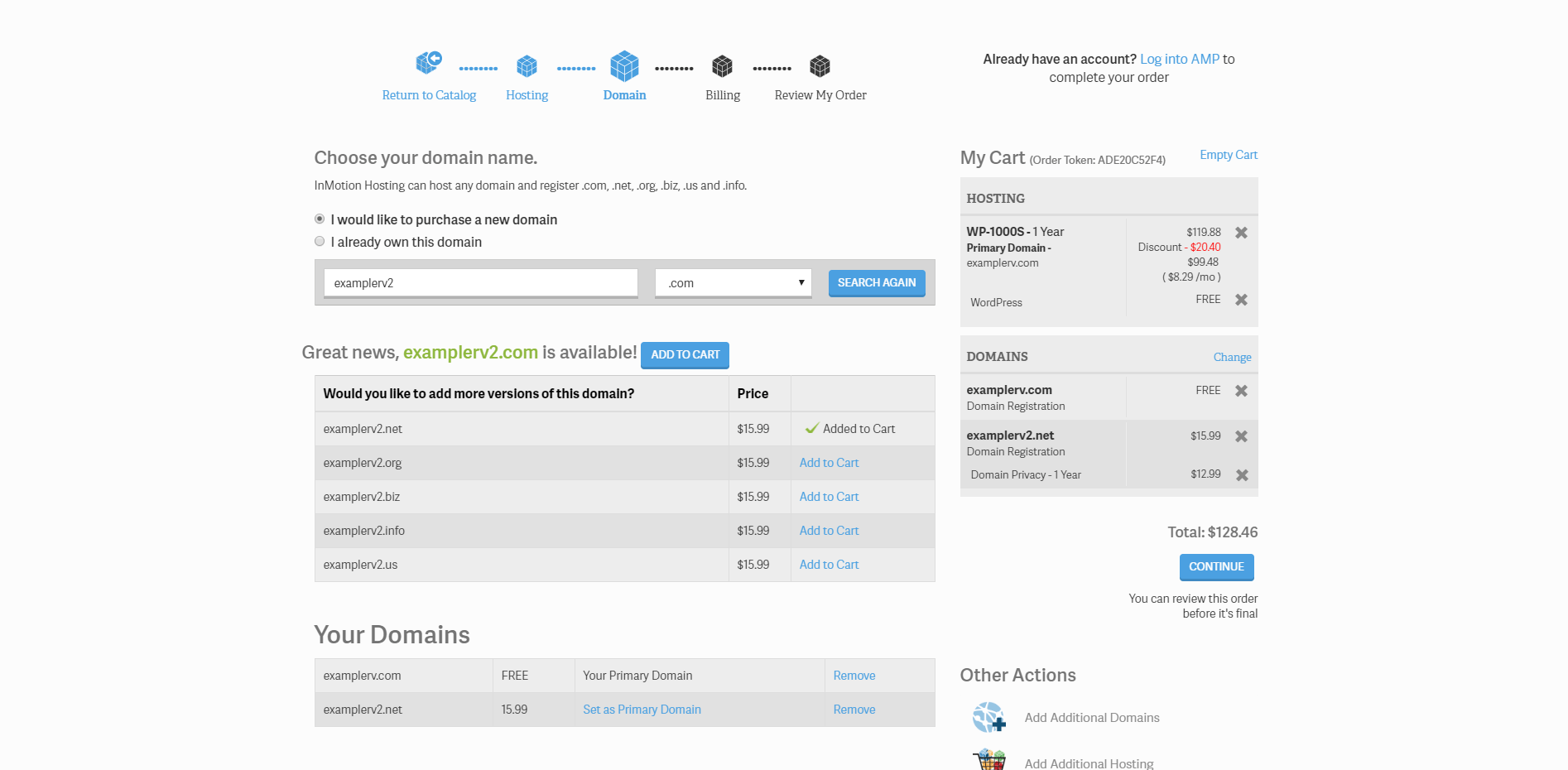
Task: Select purchase a new domain option
Action: 320,219
